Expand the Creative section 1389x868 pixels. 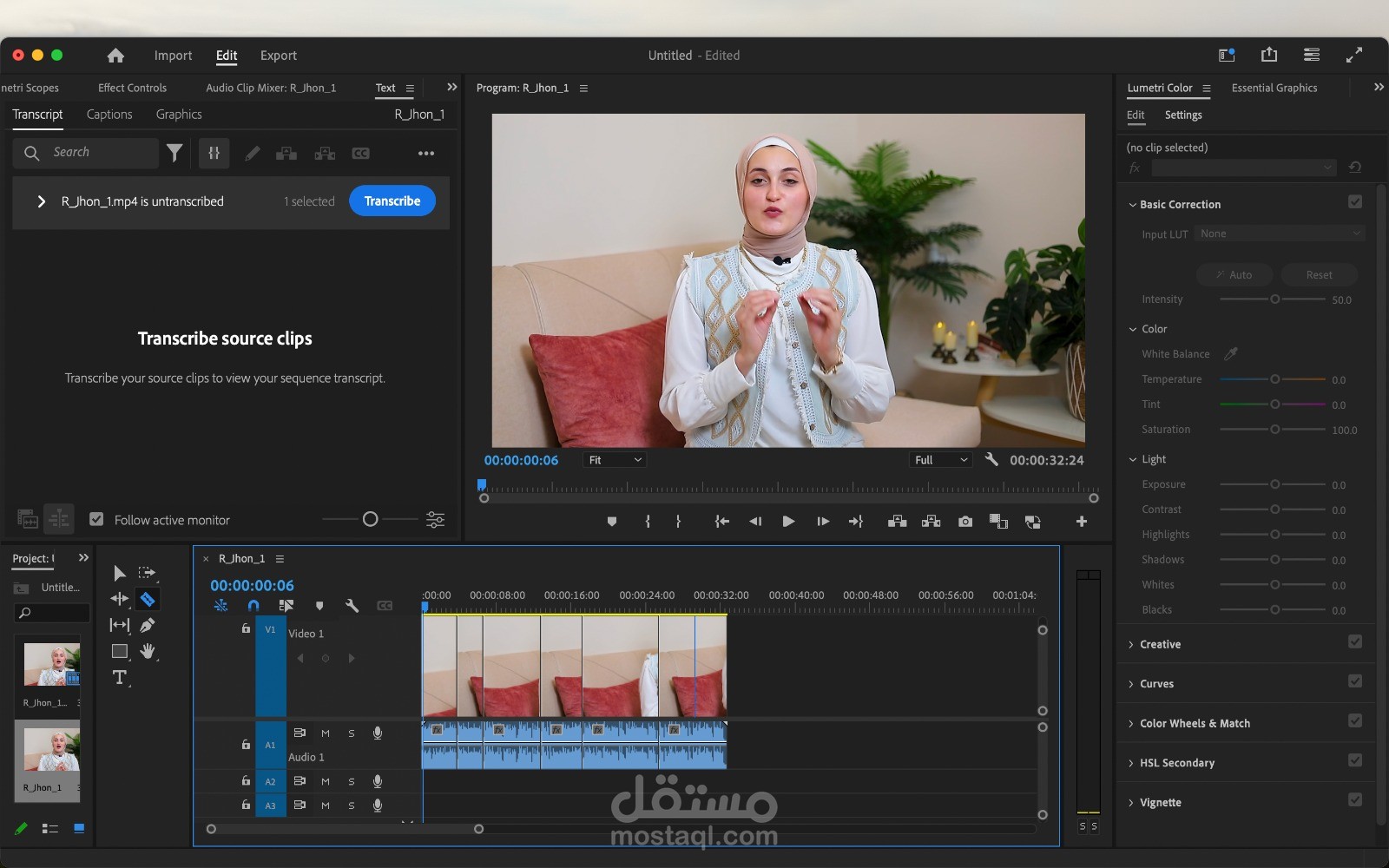click(x=1131, y=645)
